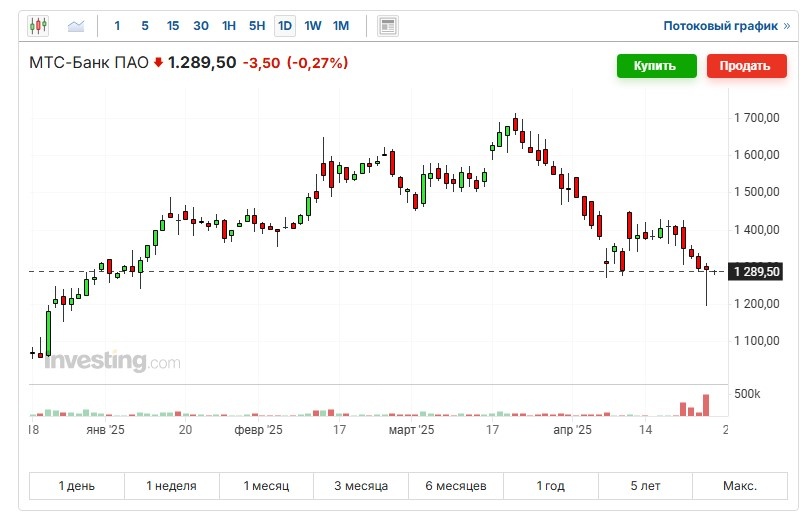Image resolution: width=807 pixels, height=519 pixels.
Task: Show the 6 месяцев range
Action: pos(456,486)
